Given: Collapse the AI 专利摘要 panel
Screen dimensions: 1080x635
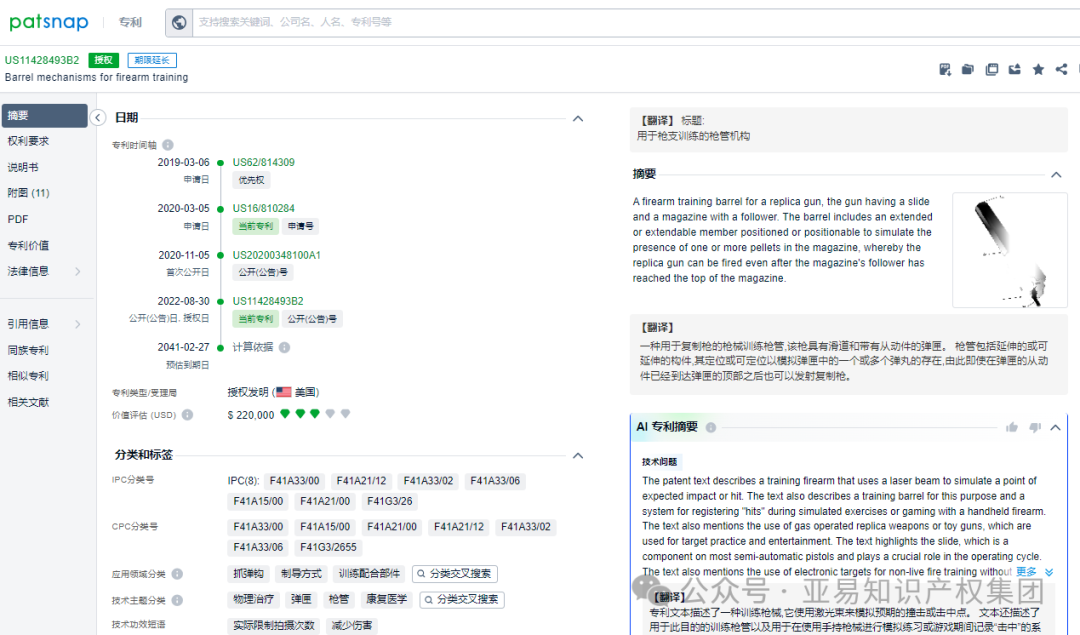Looking at the screenshot, I should [1055, 427].
